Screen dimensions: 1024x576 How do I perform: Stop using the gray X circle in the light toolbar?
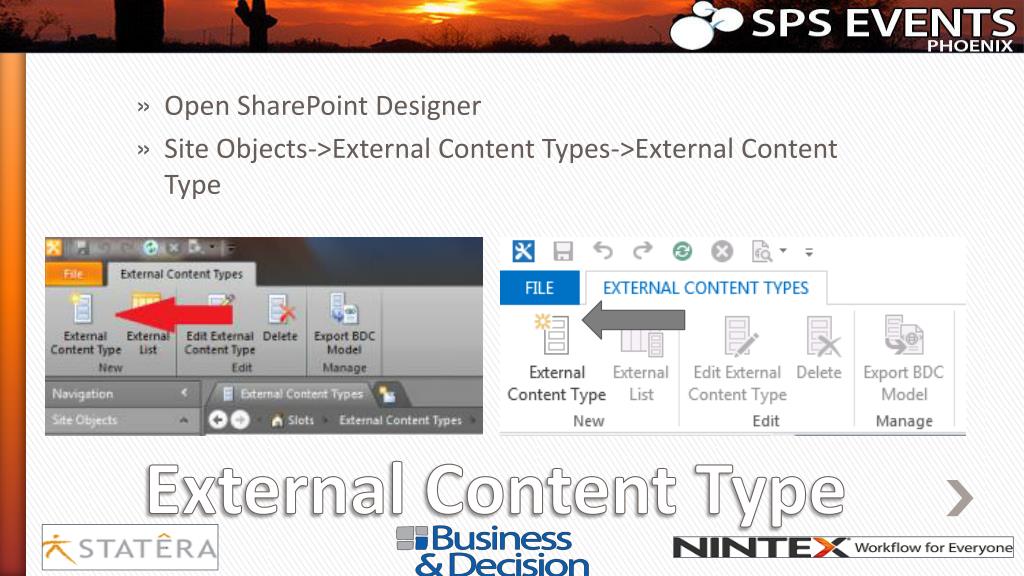point(722,251)
